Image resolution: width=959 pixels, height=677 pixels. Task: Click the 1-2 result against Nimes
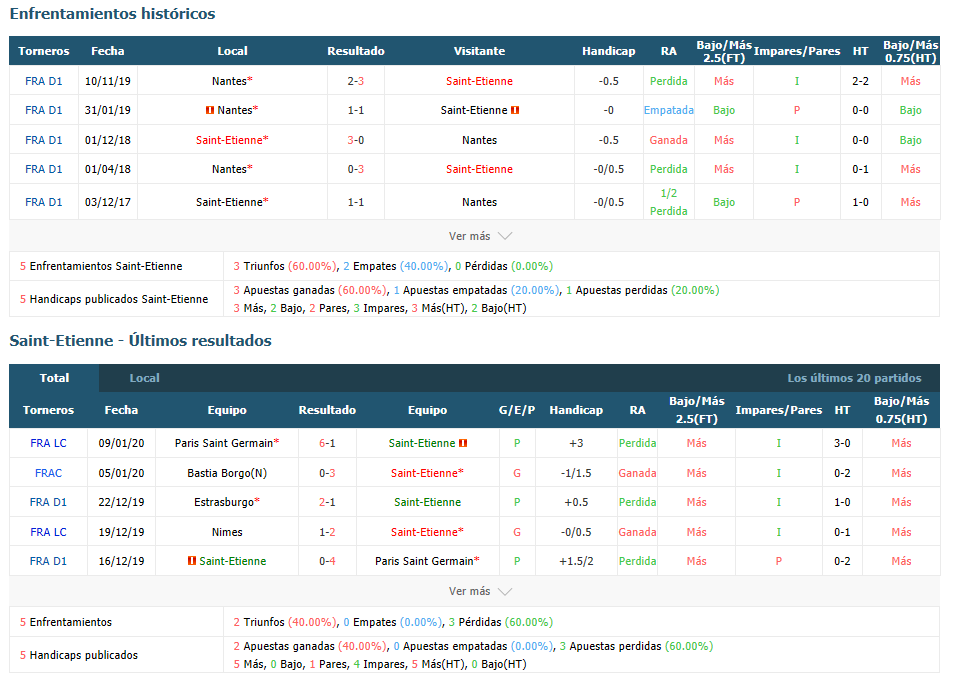pyautogui.click(x=327, y=532)
